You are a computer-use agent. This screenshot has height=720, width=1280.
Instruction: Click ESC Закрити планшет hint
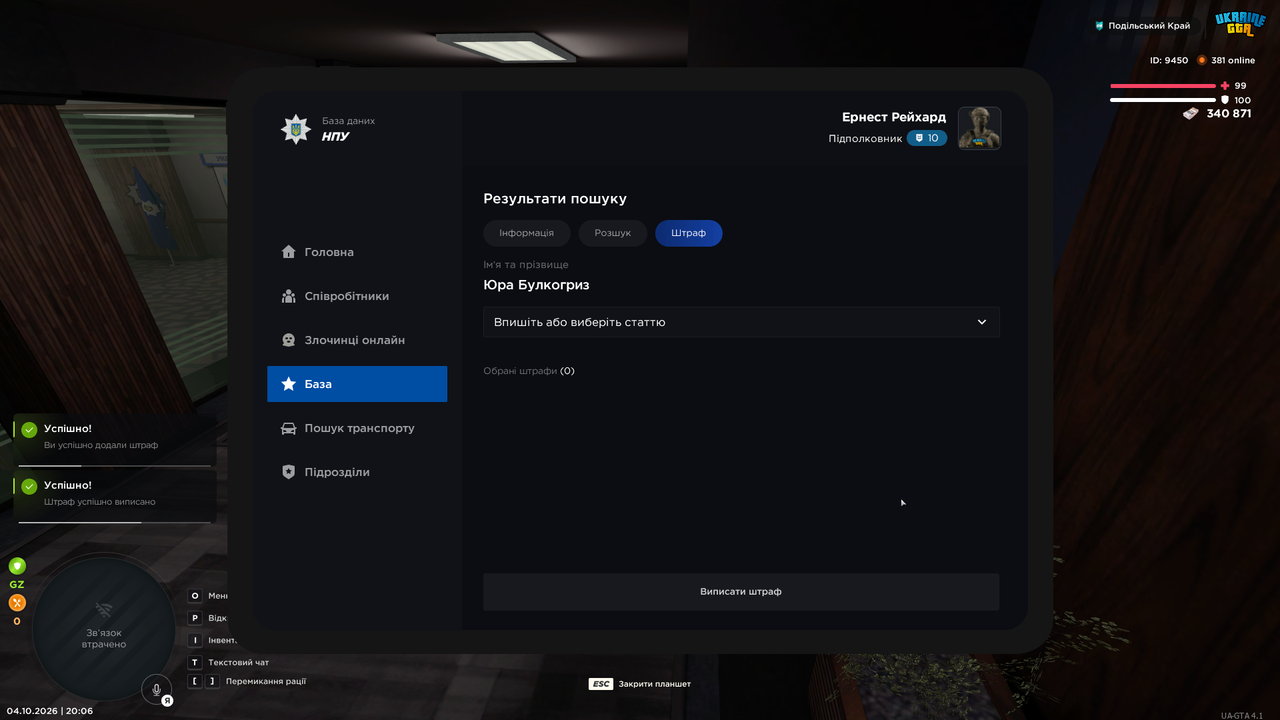[x=640, y=684]
